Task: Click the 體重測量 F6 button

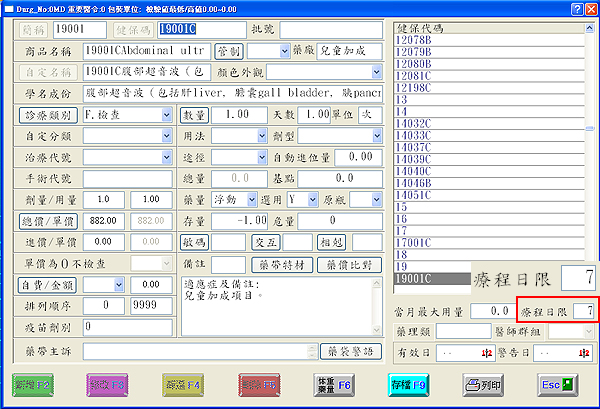Action: [330, 384]
